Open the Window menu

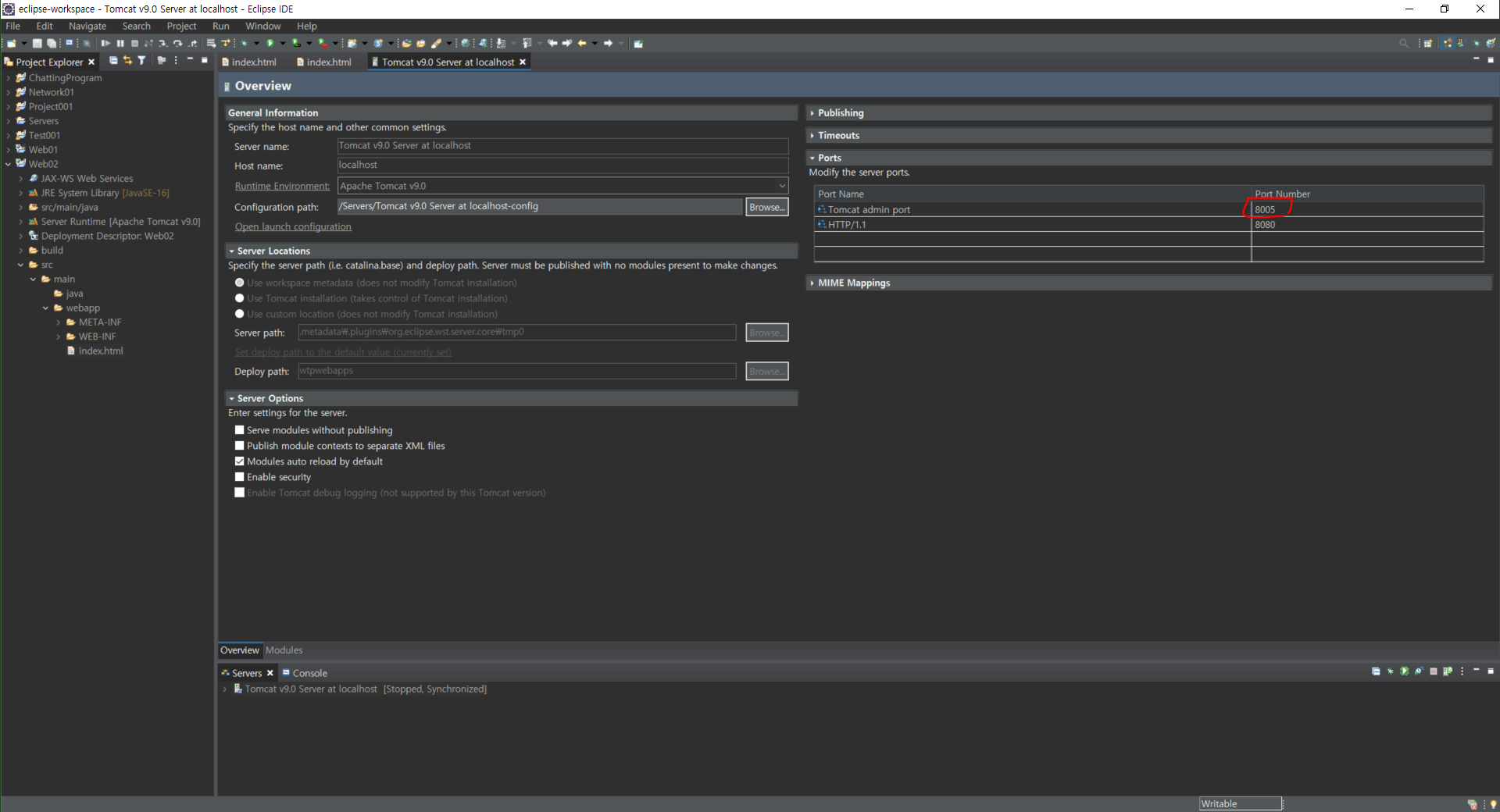pyautogui.click(x=263, y=26)
